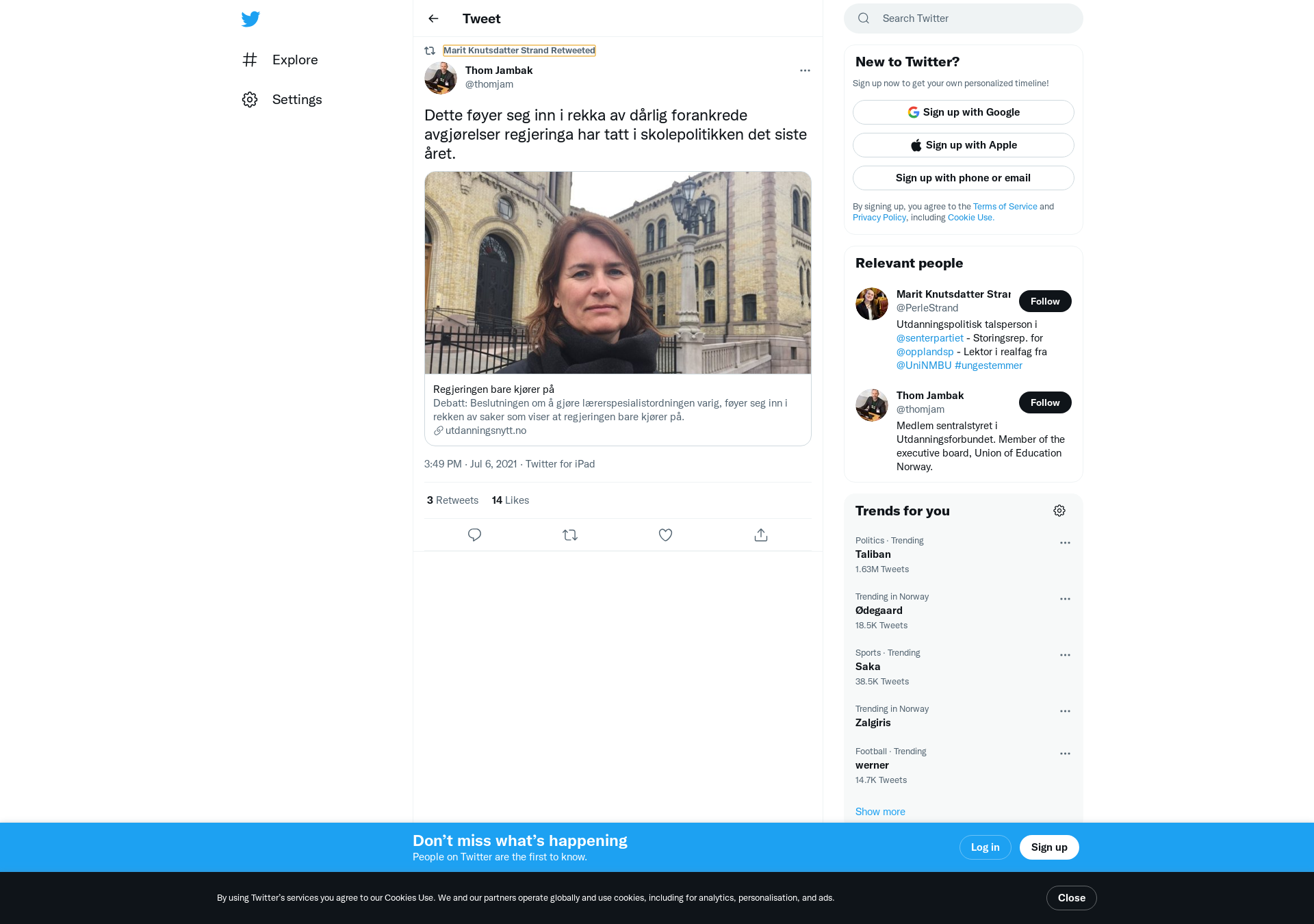The width and height of the screenshot is (1314, 924).
Task: Open more options for Zalgiris trend
Action: click(1065, 711)
